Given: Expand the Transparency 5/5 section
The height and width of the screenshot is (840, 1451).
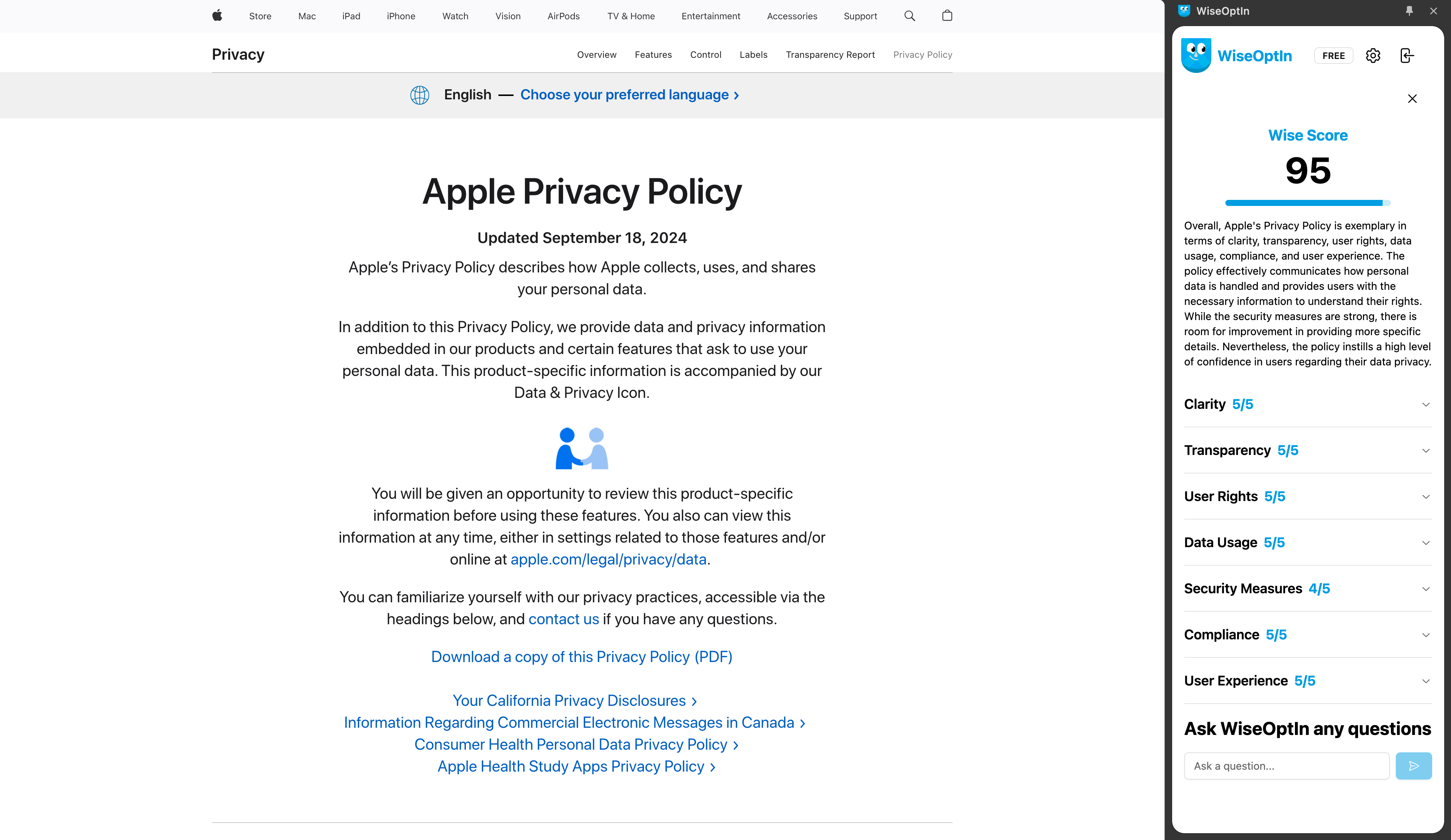Looking at the screenshot, I should pos(1308,450).
